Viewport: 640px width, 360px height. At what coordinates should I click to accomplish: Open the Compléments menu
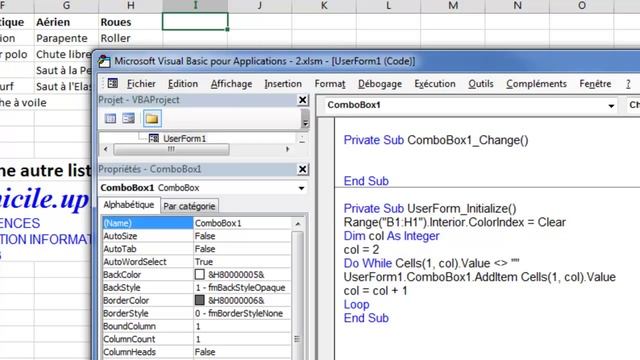tap(536, 84)
